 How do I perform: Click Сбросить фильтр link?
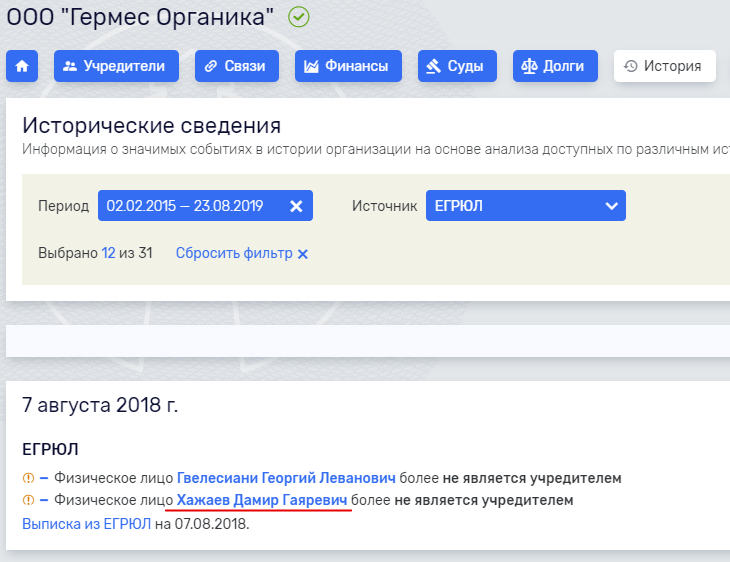click(x=242, y=253)
